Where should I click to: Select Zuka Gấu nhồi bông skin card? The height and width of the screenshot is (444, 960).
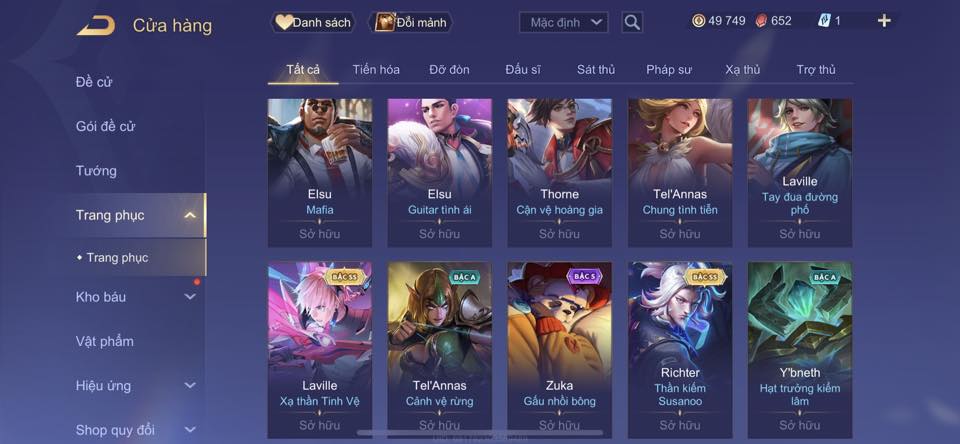click(560, 350)
